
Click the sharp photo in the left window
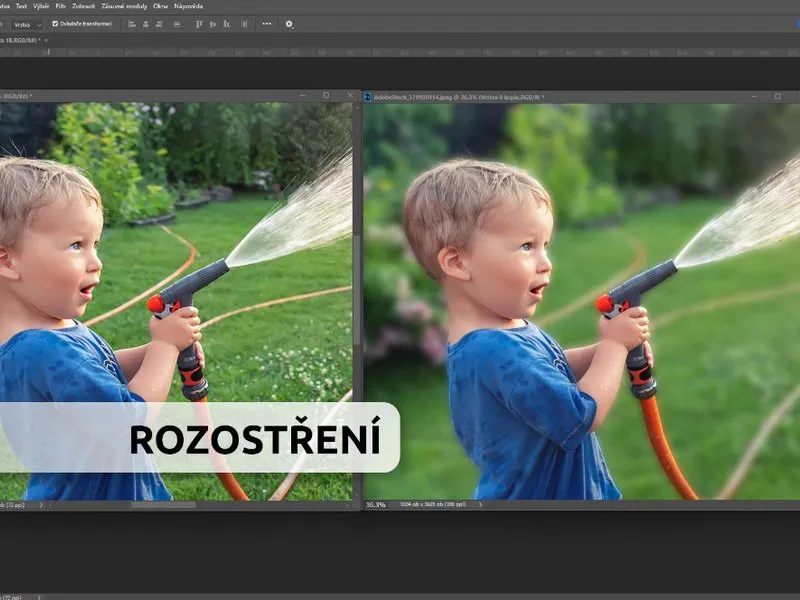176,302
